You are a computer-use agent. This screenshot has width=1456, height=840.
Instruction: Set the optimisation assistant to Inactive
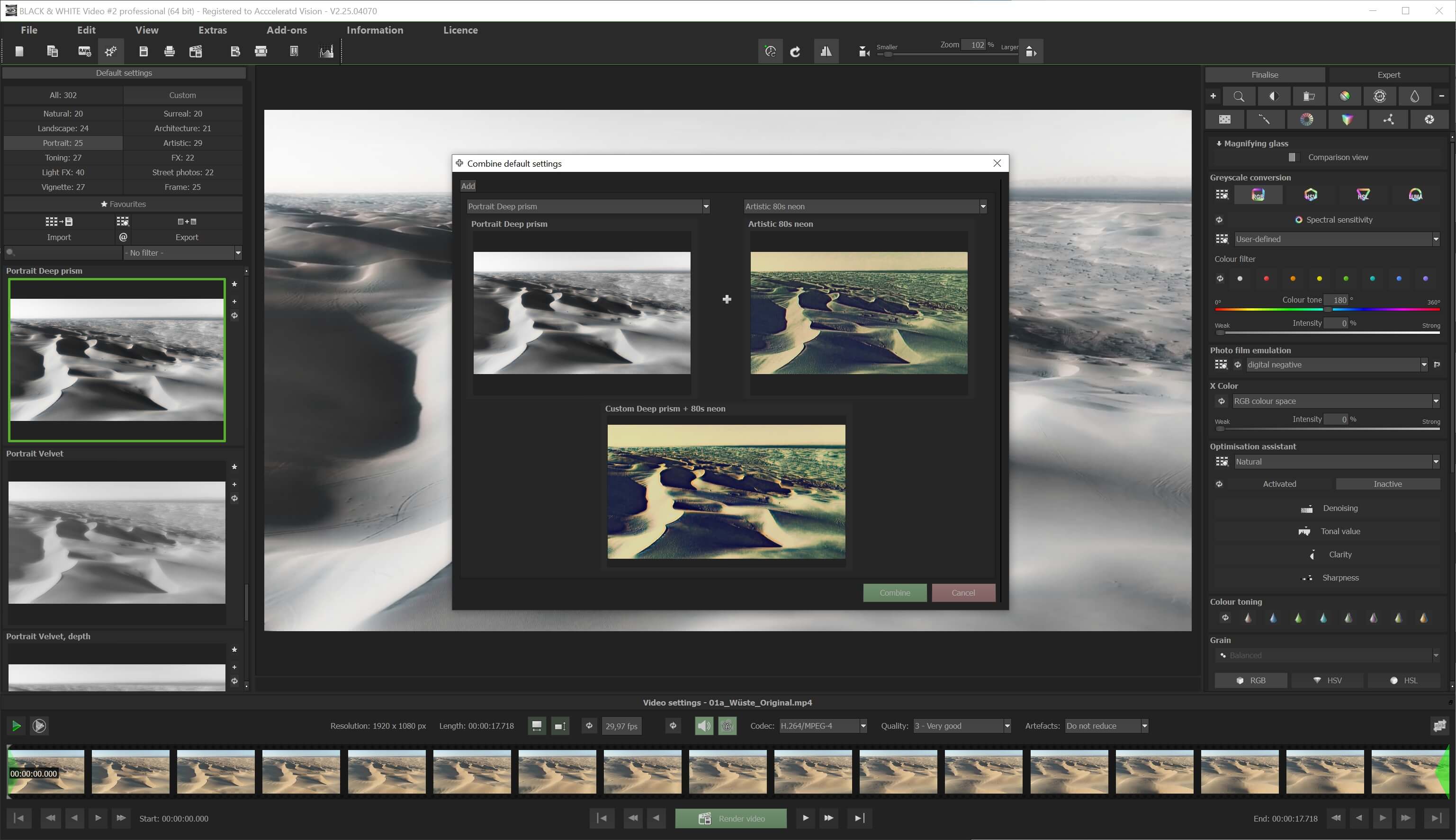[1387, 484]
